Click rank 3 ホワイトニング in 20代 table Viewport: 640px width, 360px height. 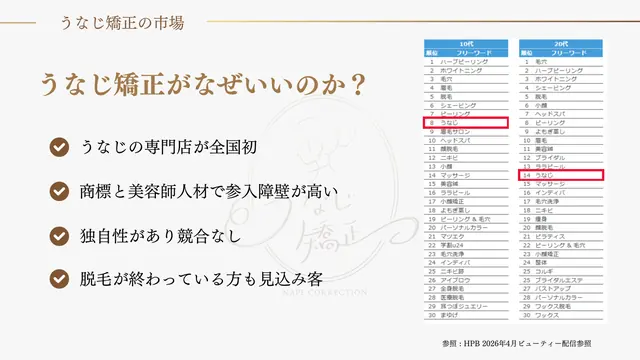[x=561, y=79]
